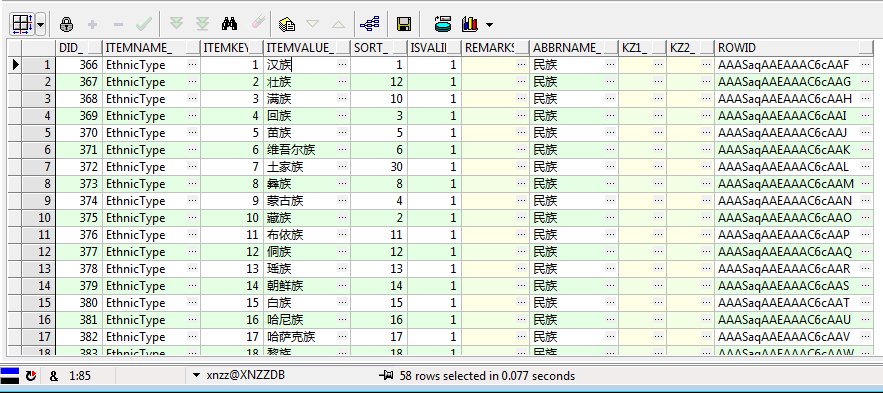Click the row header numbered 14
This screenshot has height=393, width=883.
[38, 285]
